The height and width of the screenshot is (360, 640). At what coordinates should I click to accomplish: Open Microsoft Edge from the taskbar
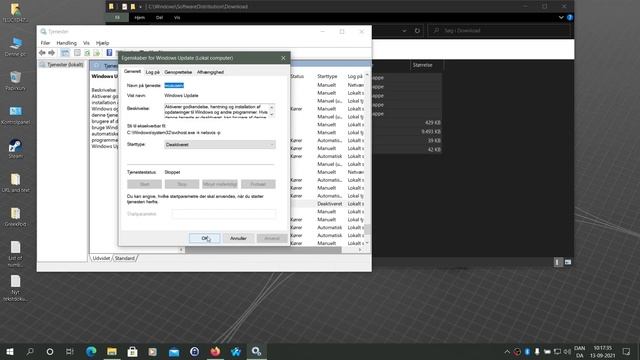[91, 351]
